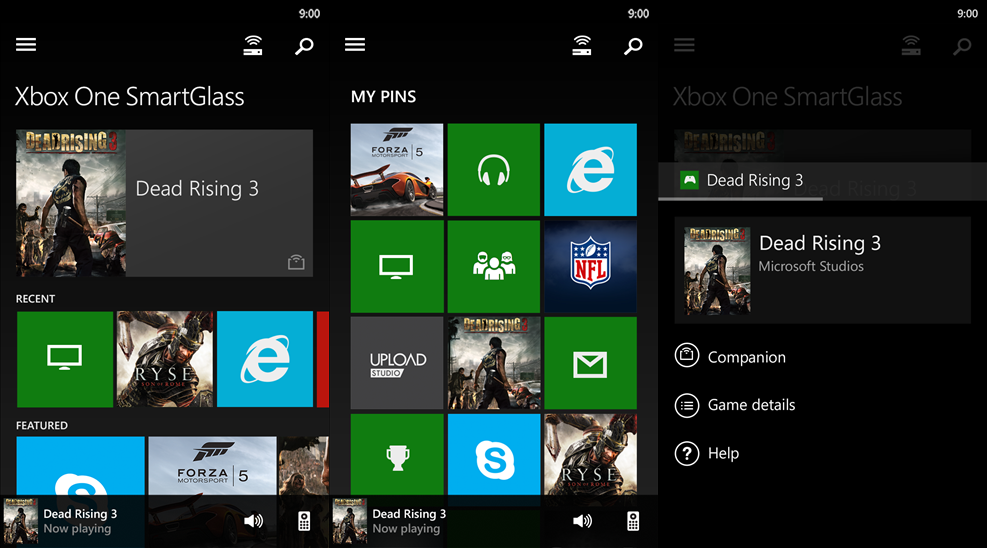The width and height of the screenshot is (987, 548).
Task: Open Dead Rising 3 now playing on home screen
Action: point(62,521)
